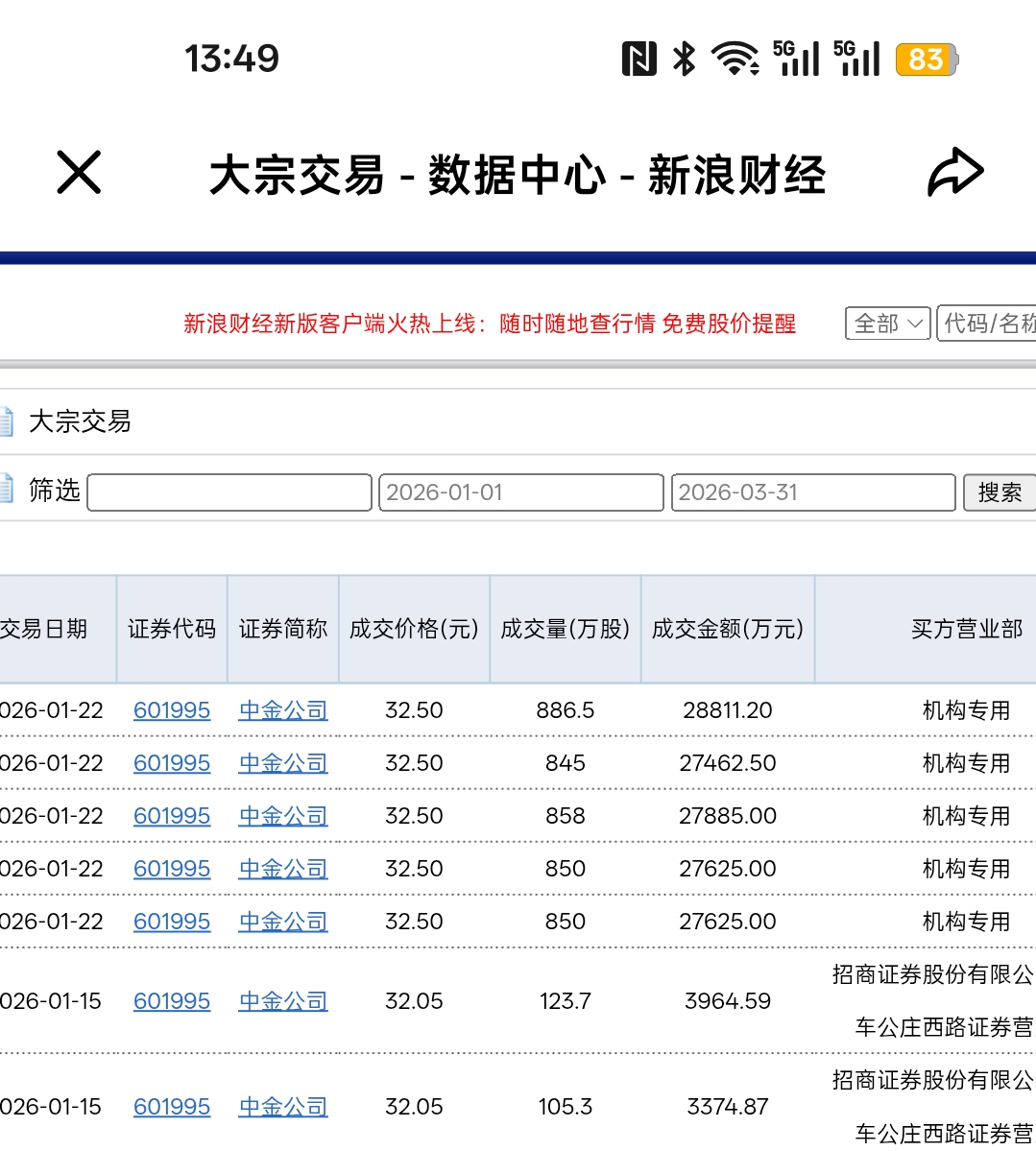Viewport: 1036px width, 1151px height.
Task: Tap the Wi-Fi status icon
Action: [735, 60]
